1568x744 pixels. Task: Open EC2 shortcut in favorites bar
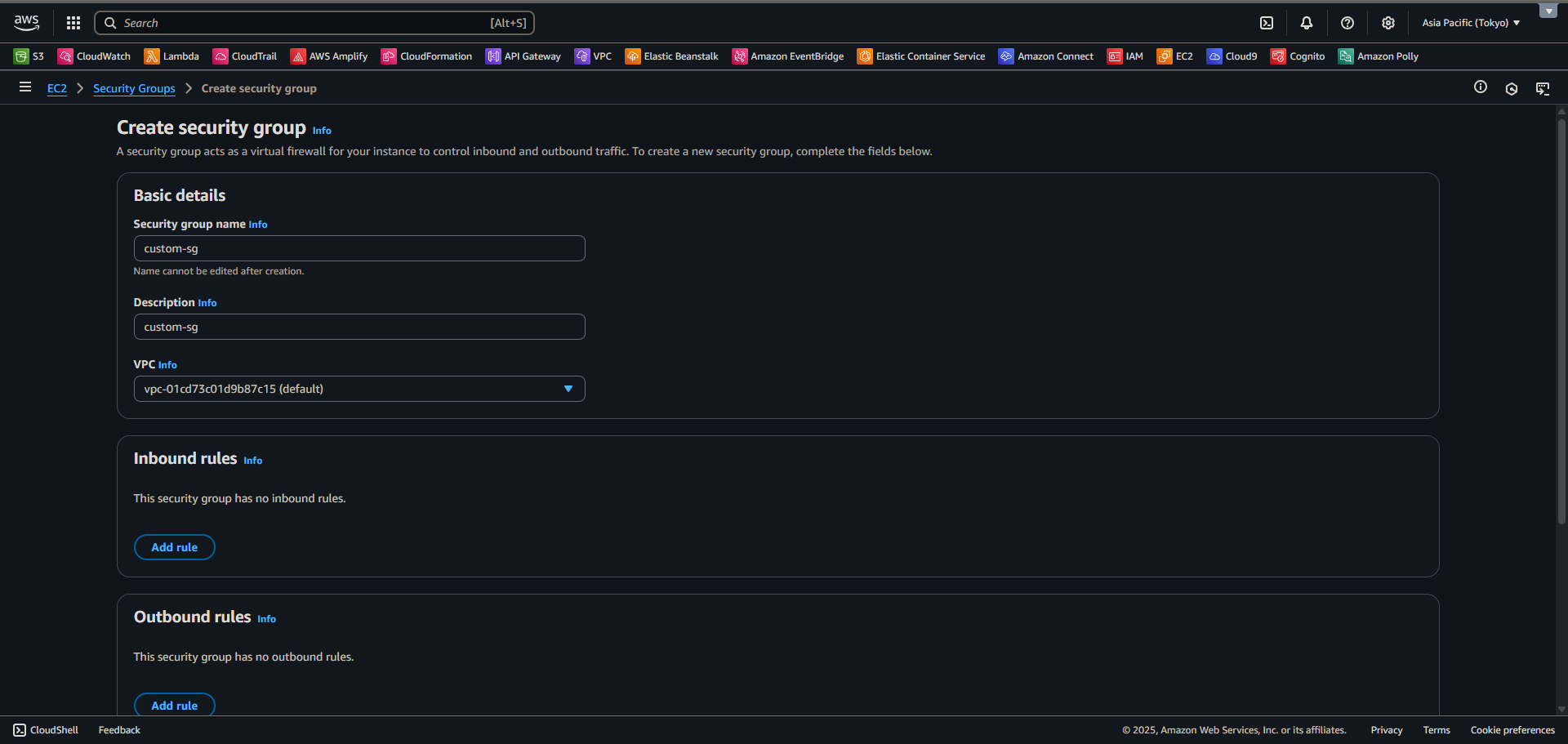point(1175,56)
